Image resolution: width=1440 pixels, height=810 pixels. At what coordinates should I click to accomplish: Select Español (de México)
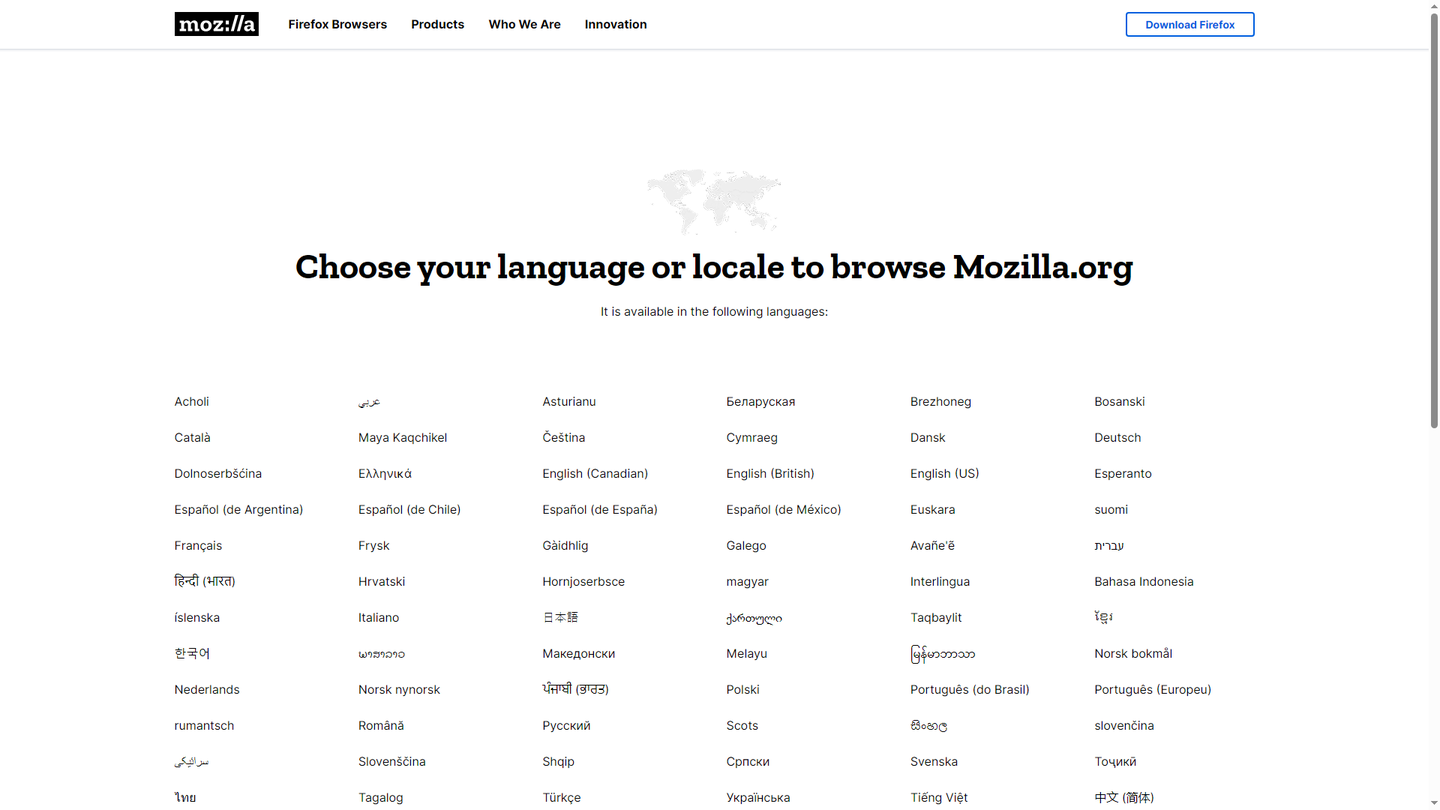pos(783,509)
